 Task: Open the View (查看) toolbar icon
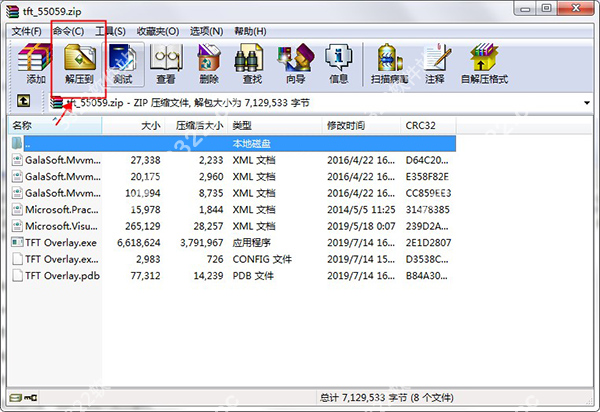(x=166, y=58)
